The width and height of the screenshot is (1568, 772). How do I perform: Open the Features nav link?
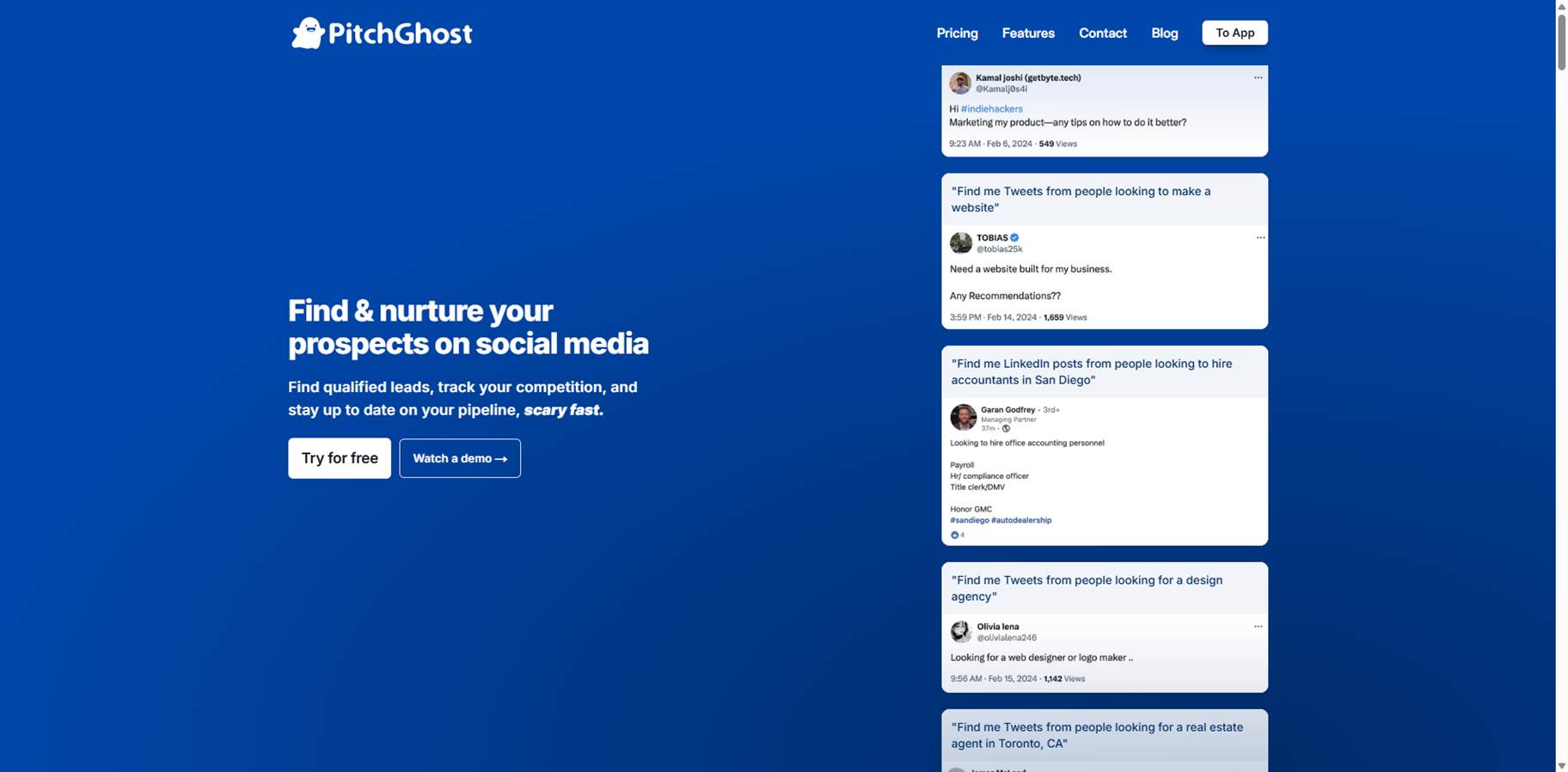click(x=1028, y=33)
